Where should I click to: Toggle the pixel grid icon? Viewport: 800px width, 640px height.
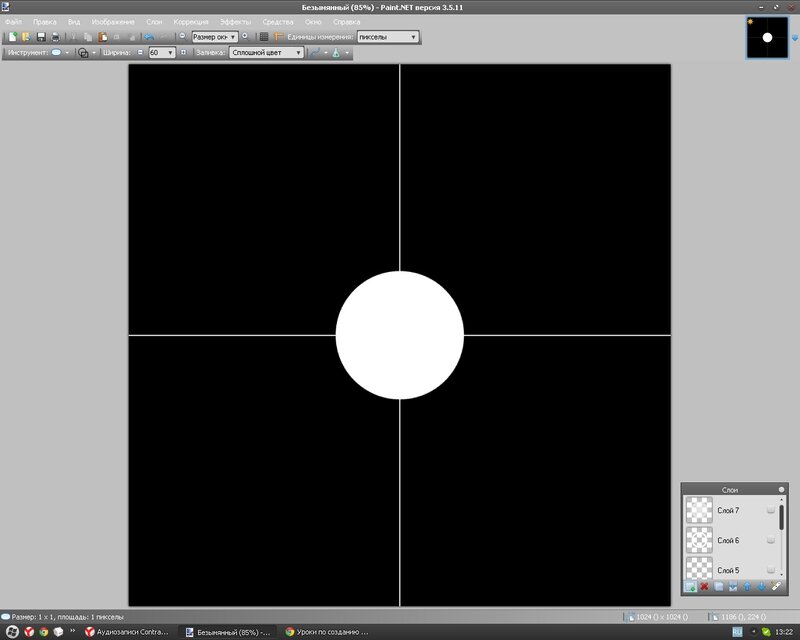pos(264,37)
